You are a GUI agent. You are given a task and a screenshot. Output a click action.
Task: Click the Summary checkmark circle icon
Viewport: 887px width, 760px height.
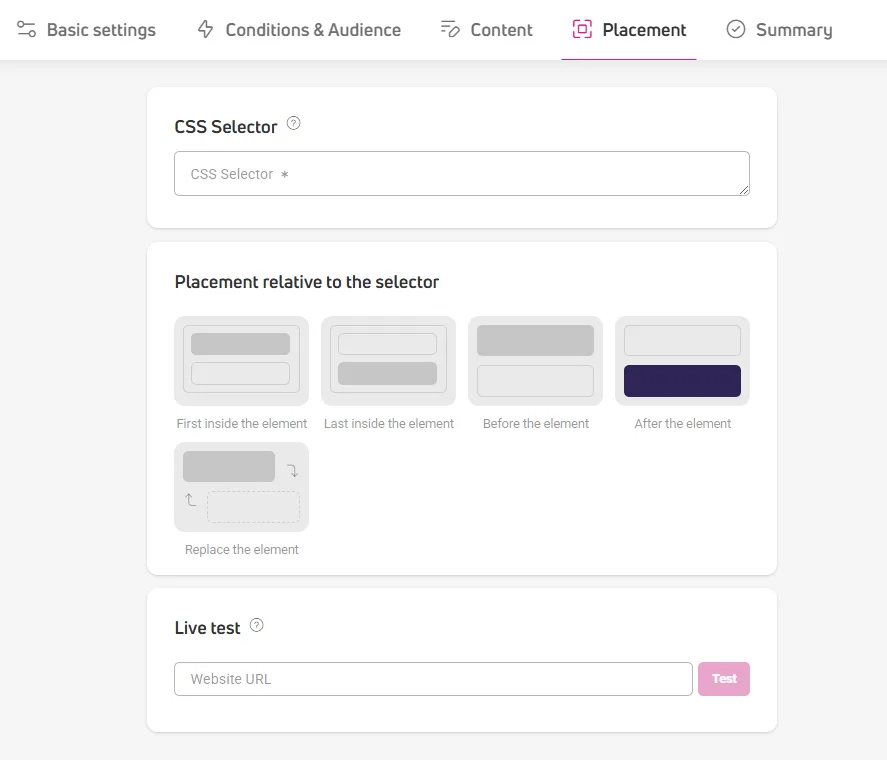735,29
